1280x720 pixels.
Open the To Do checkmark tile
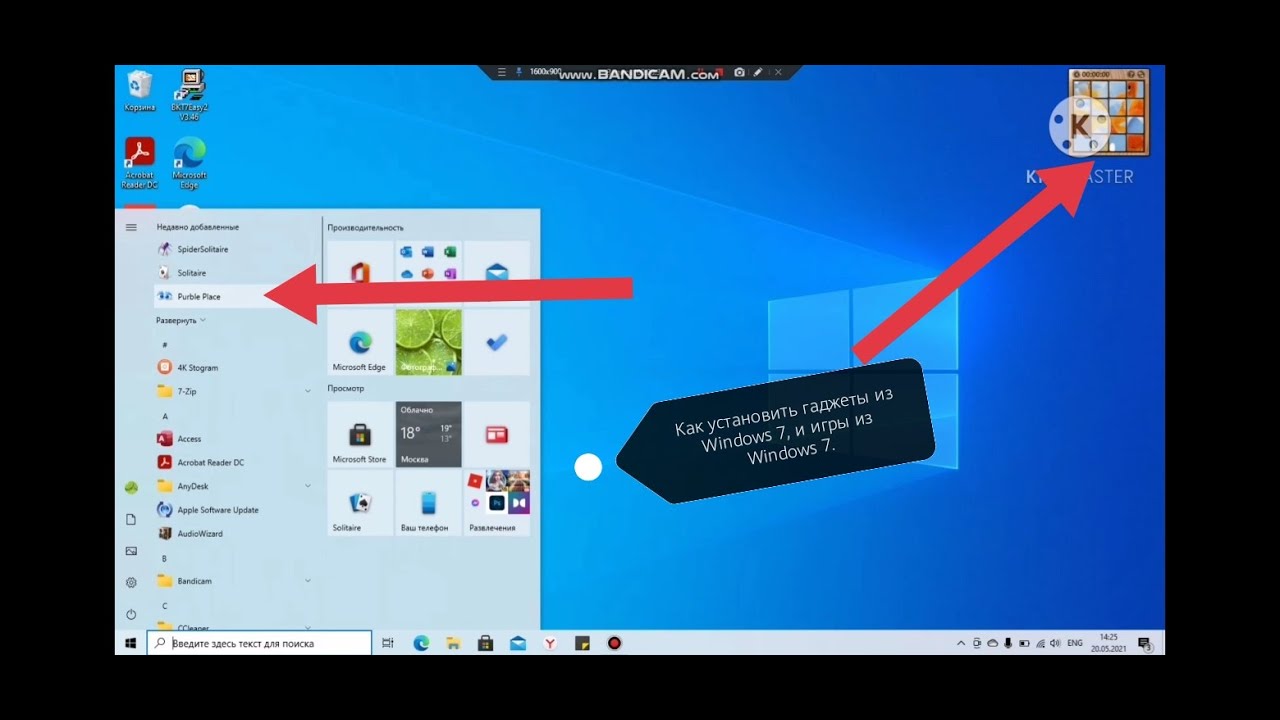[x=496, y=342]
